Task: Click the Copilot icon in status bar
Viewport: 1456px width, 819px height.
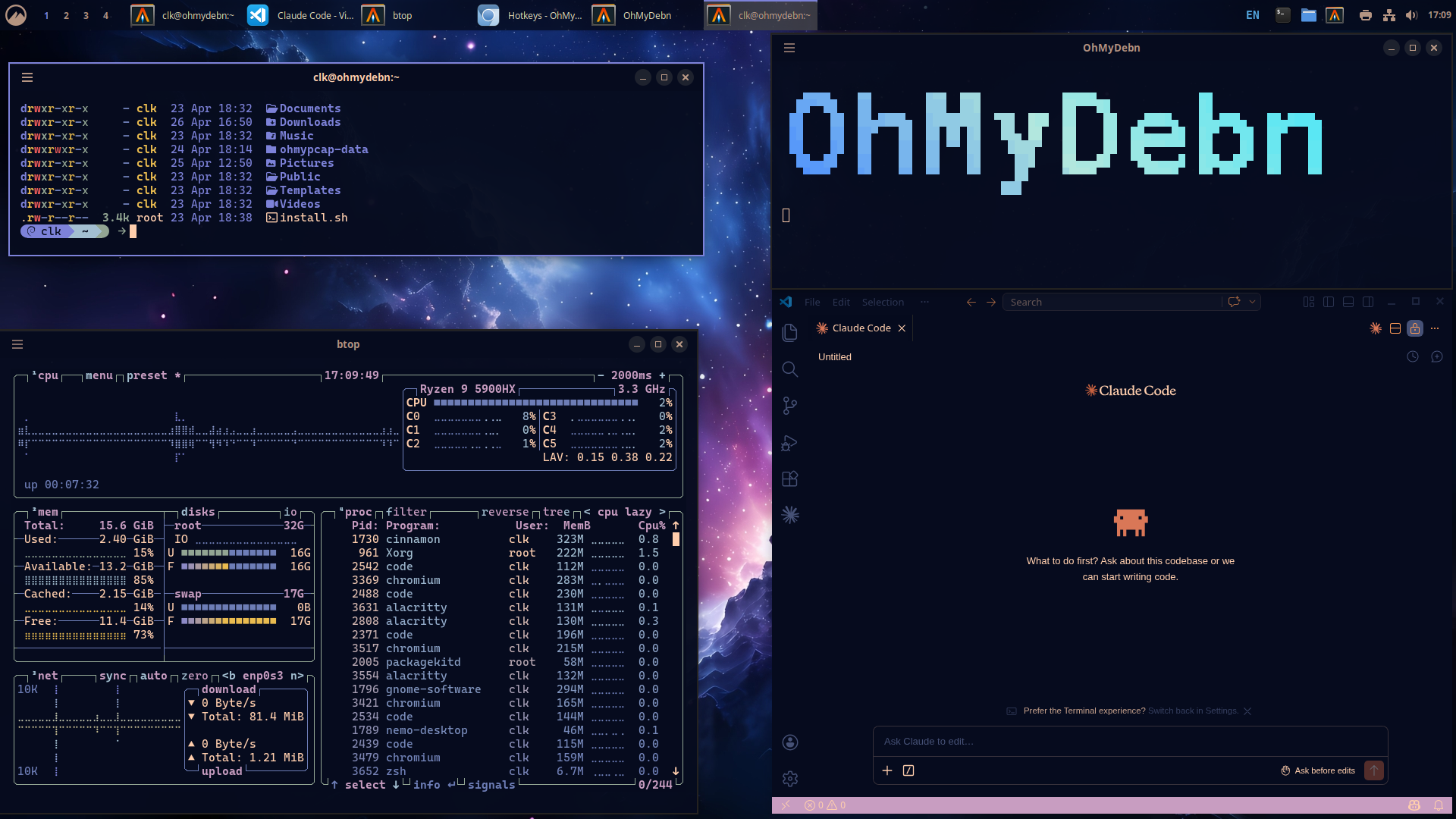Action: click(x=1414, y=805)
